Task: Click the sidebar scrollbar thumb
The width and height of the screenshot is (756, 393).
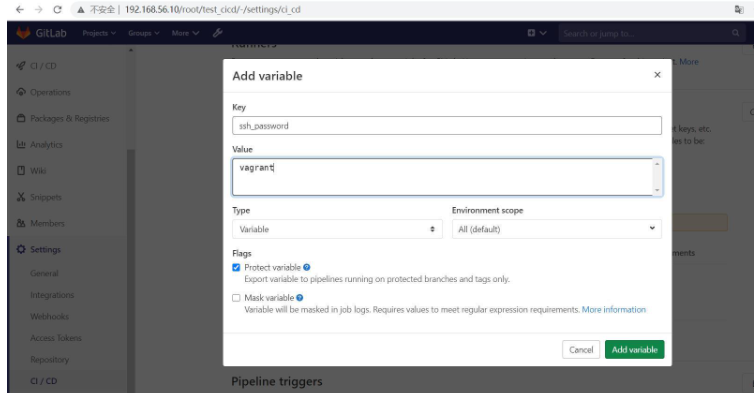Action: [x=131, y=270]
